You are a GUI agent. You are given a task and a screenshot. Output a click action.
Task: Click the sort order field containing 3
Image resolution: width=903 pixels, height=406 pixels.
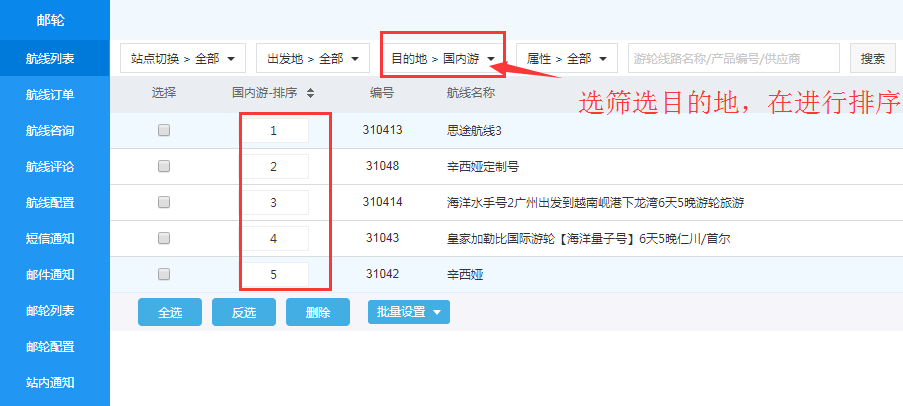(274, 202)
